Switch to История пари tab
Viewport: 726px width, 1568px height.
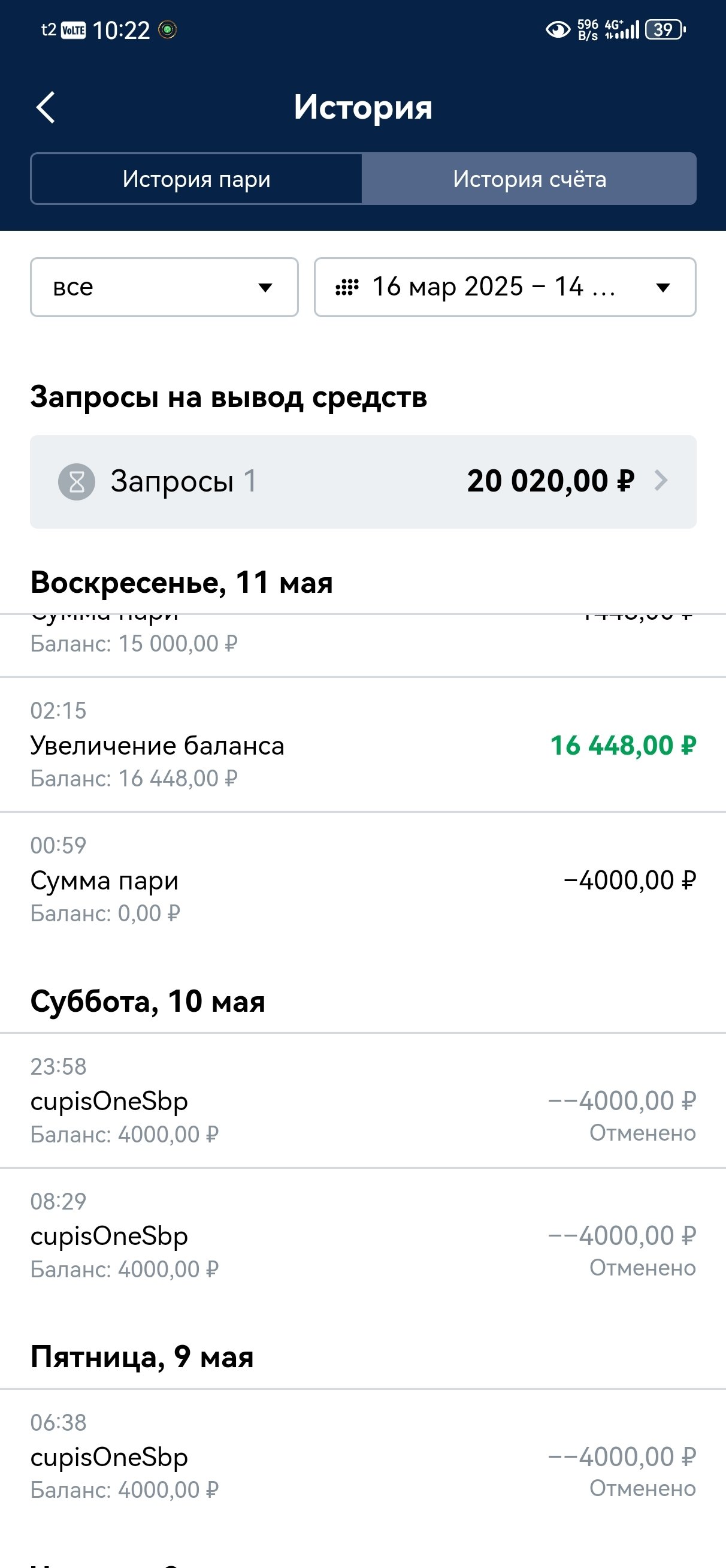(x=196, y=179)
